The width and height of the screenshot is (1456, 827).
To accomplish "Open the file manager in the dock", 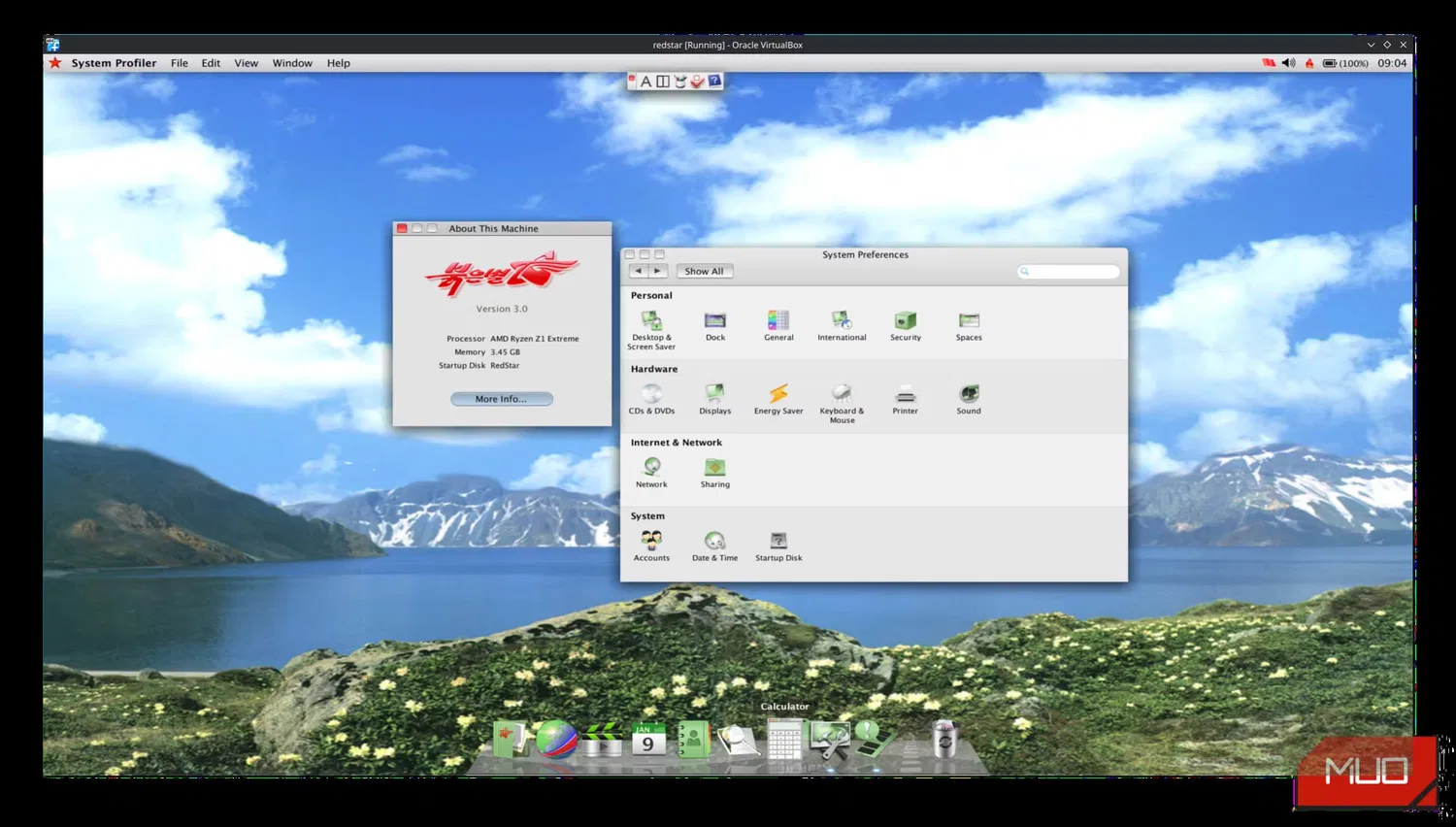I will 511,740.
